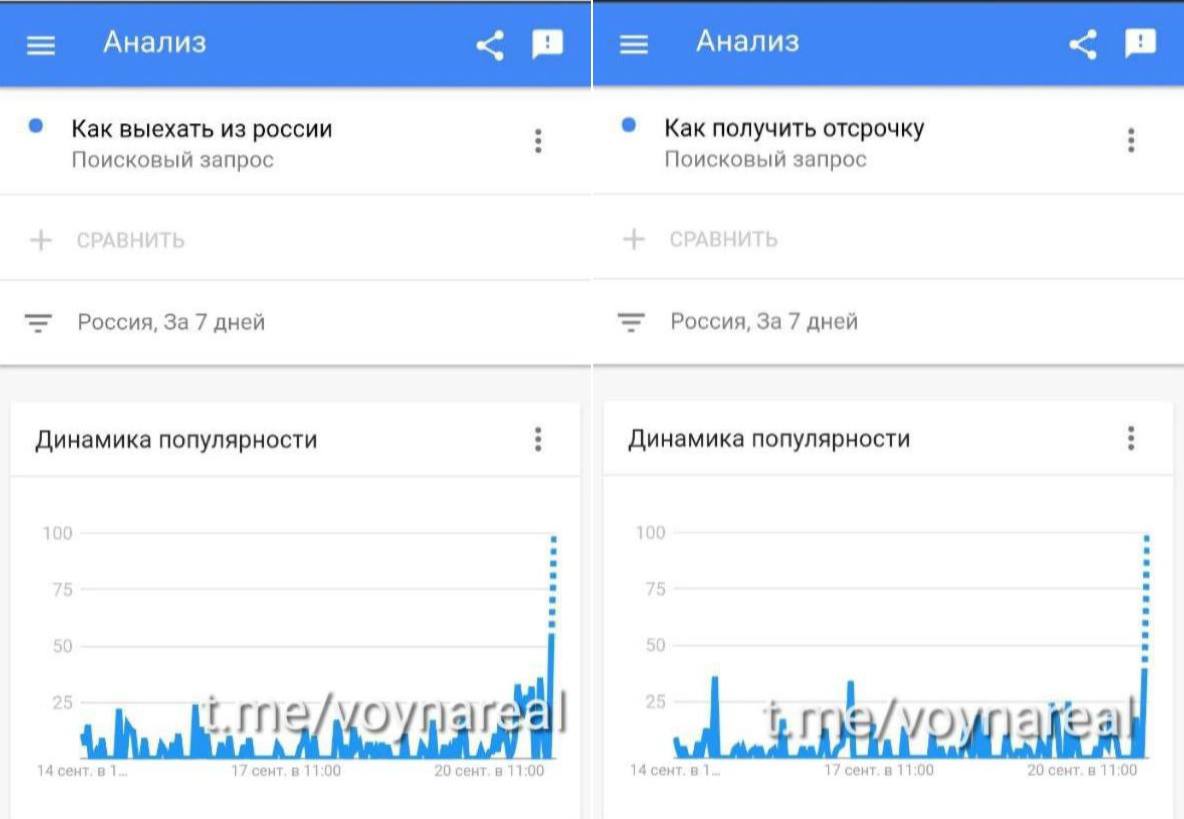Tap share icon in right panel header

click(1083, 44)
